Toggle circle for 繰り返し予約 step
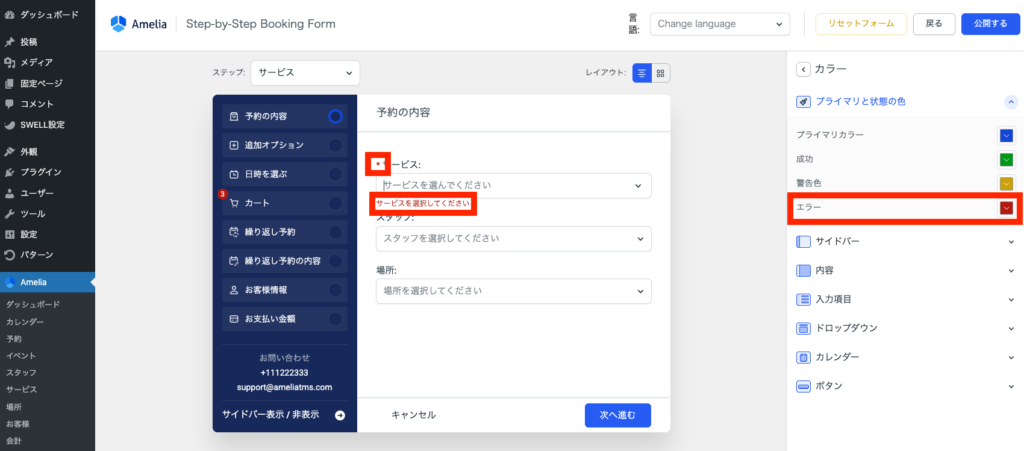 pos(335,232)
